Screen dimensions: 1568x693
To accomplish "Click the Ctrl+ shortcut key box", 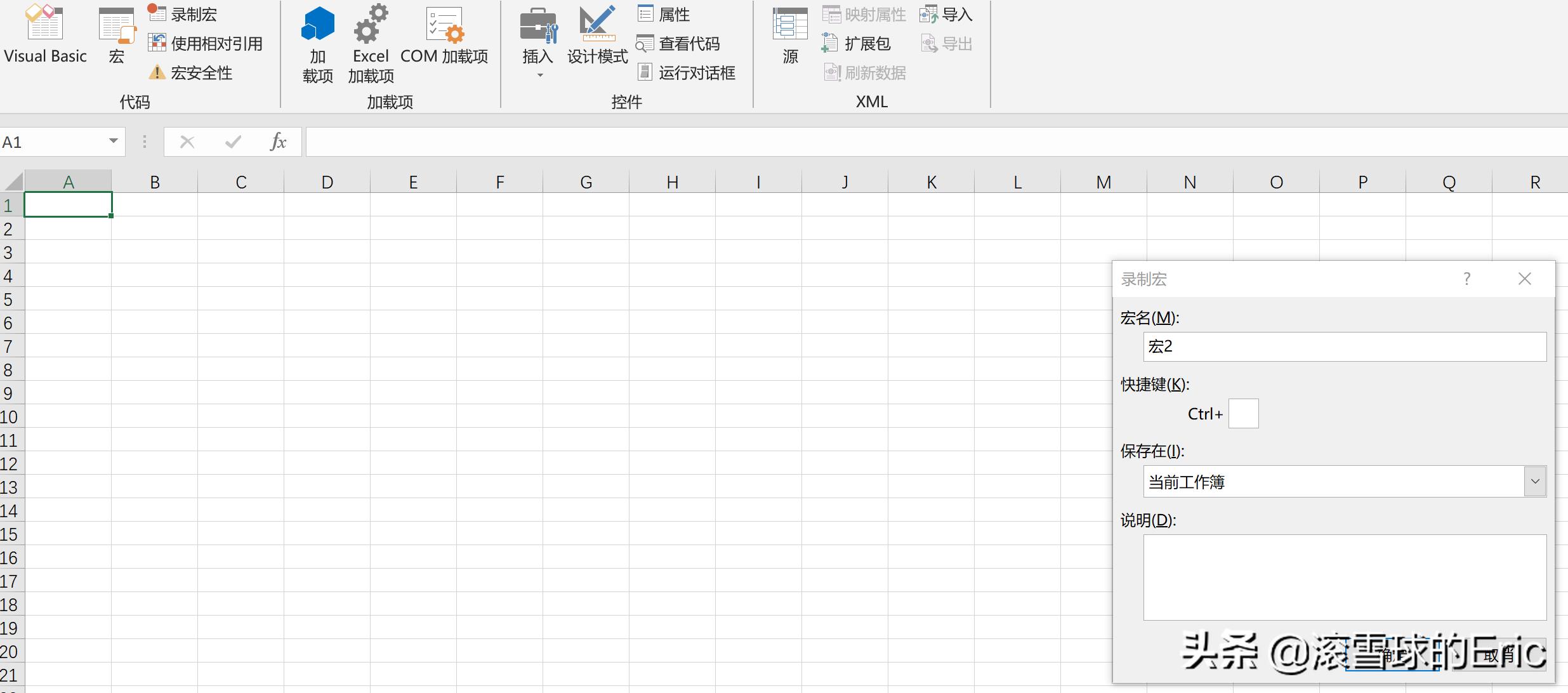I will click(x=1243, y=414).
